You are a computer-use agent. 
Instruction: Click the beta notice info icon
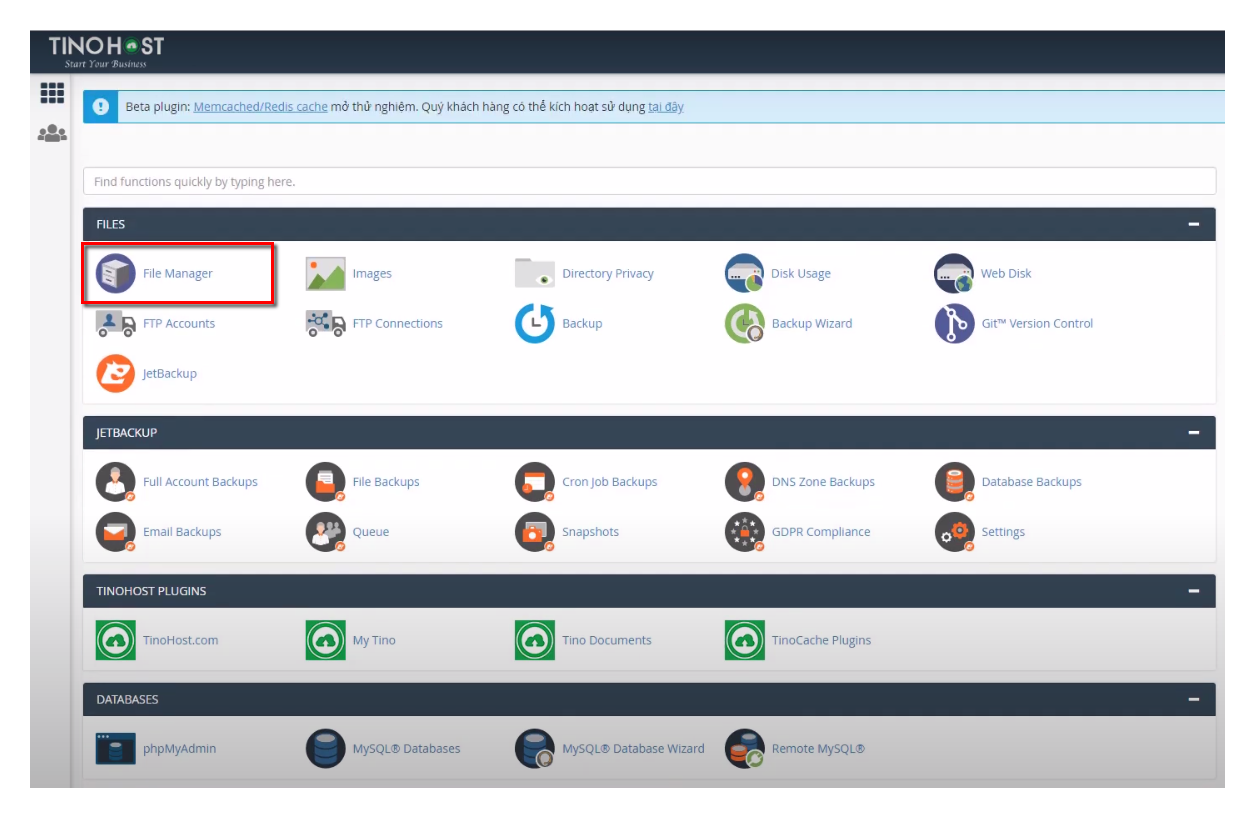coord(100,107)
